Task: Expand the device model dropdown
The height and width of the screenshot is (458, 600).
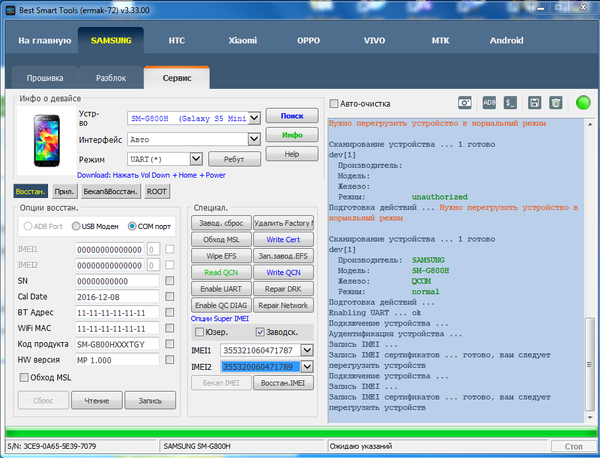Action: pyautogui.click(x=254, y=118)
